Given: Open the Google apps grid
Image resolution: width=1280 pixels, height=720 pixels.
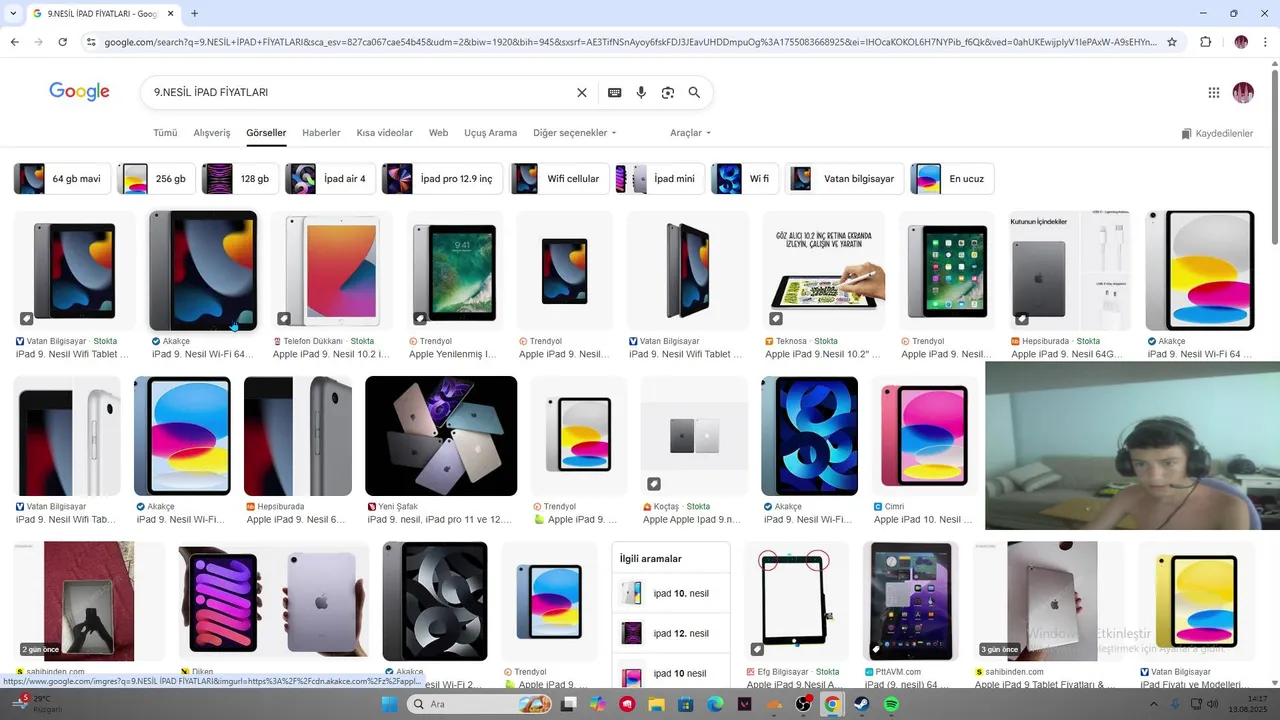Looking at the screenshot, I should (x=1214, y=92).
